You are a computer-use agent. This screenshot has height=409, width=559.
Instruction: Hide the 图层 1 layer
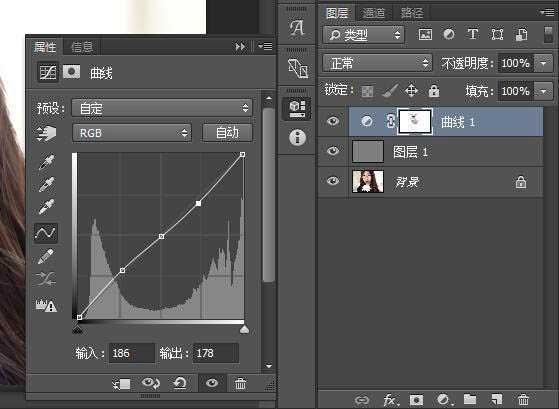pyautogui.click(x=333, y=151)
